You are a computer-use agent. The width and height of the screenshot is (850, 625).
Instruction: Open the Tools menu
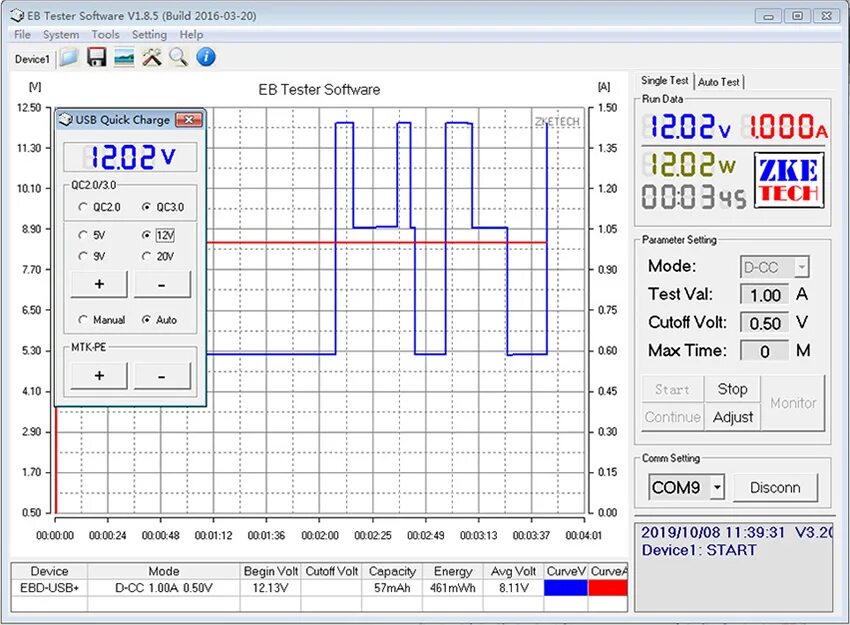pos(105,35)
